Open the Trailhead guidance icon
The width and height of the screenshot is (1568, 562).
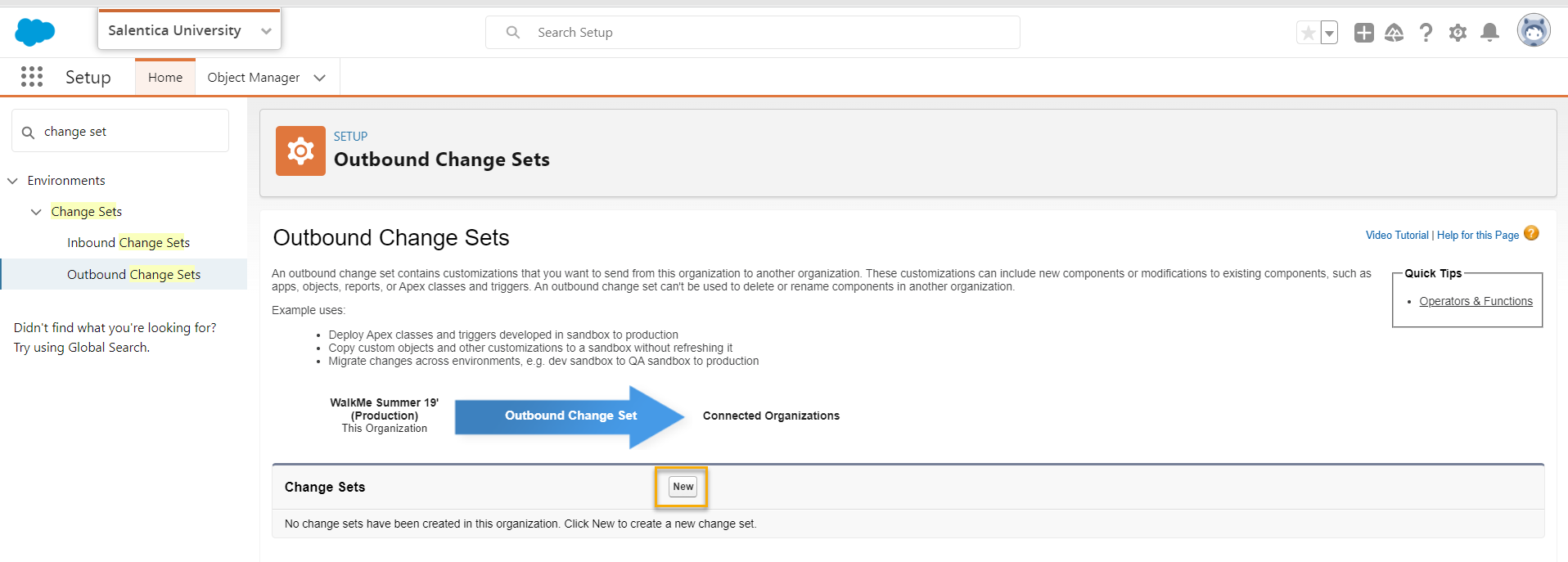[x=1394, y=33]
